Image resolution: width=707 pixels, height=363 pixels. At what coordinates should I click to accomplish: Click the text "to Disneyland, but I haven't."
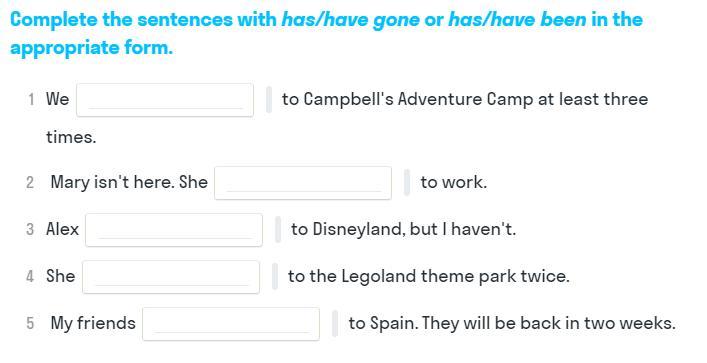(x=403, y=229)
